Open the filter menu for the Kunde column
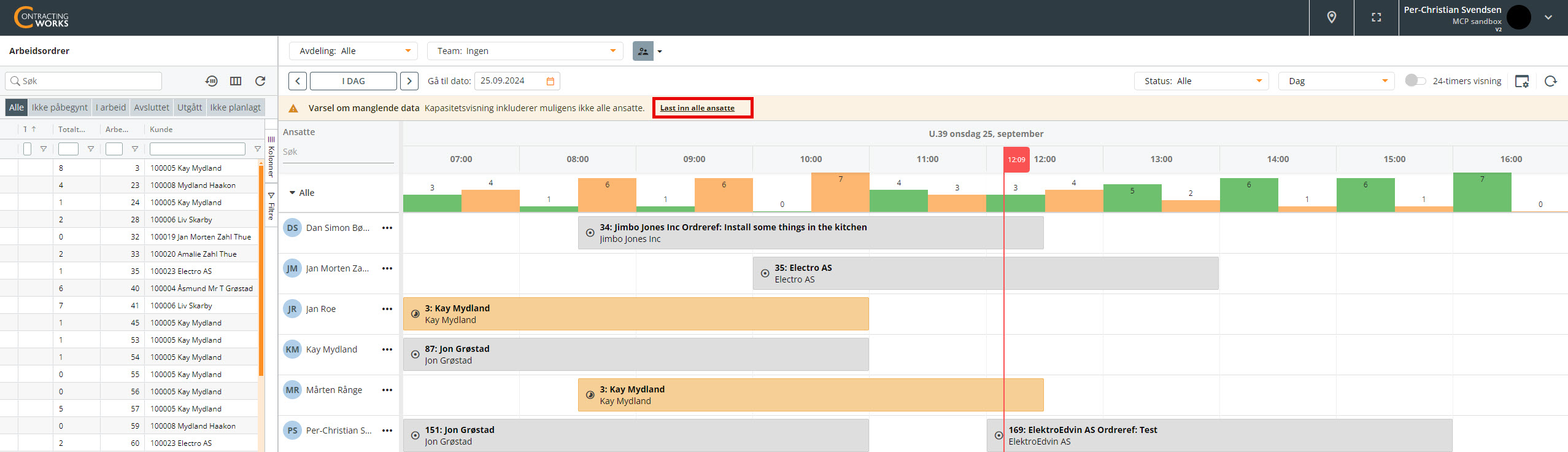This screenshot has height=452, width=1568. point(257,149)
